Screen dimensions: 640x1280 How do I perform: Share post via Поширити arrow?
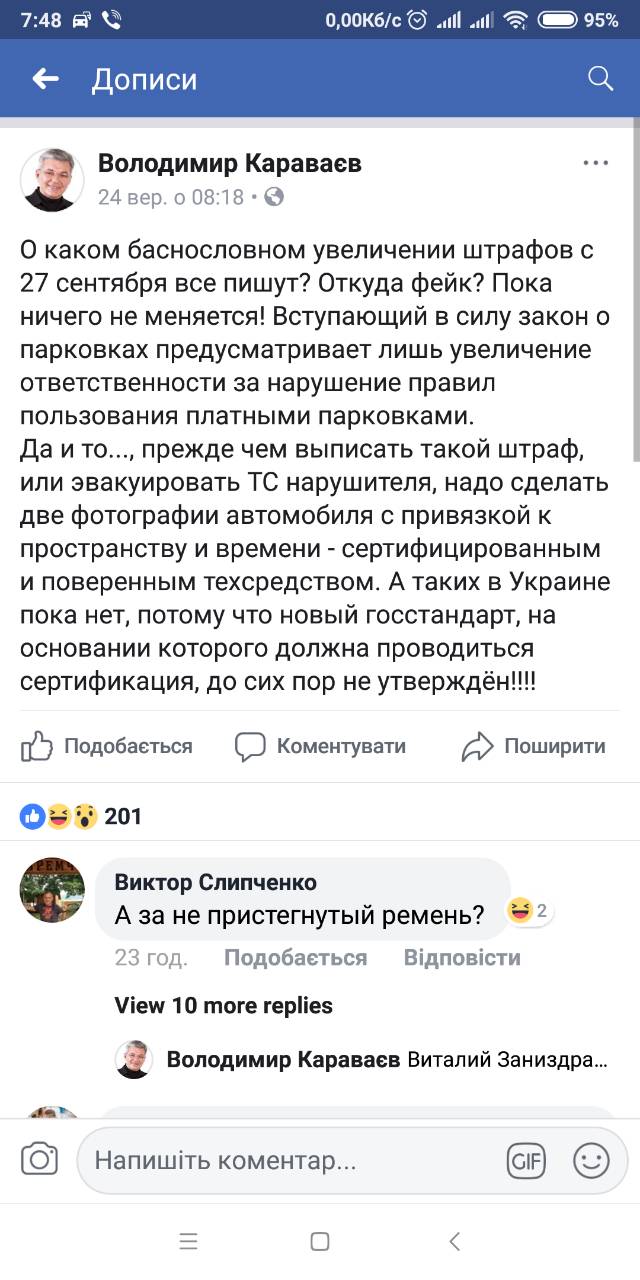coord(534,746)
